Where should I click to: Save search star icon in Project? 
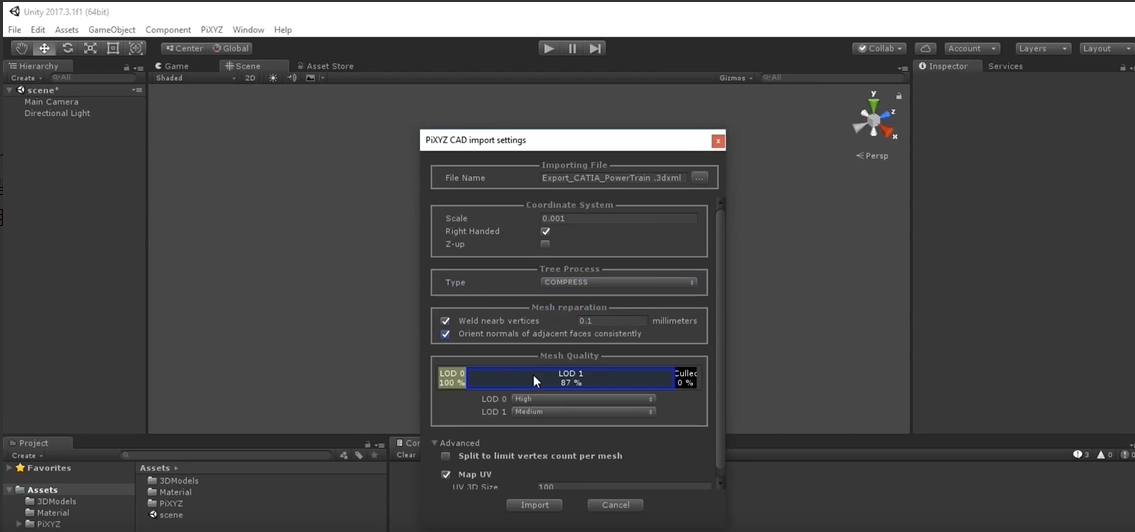coord(374,456)
